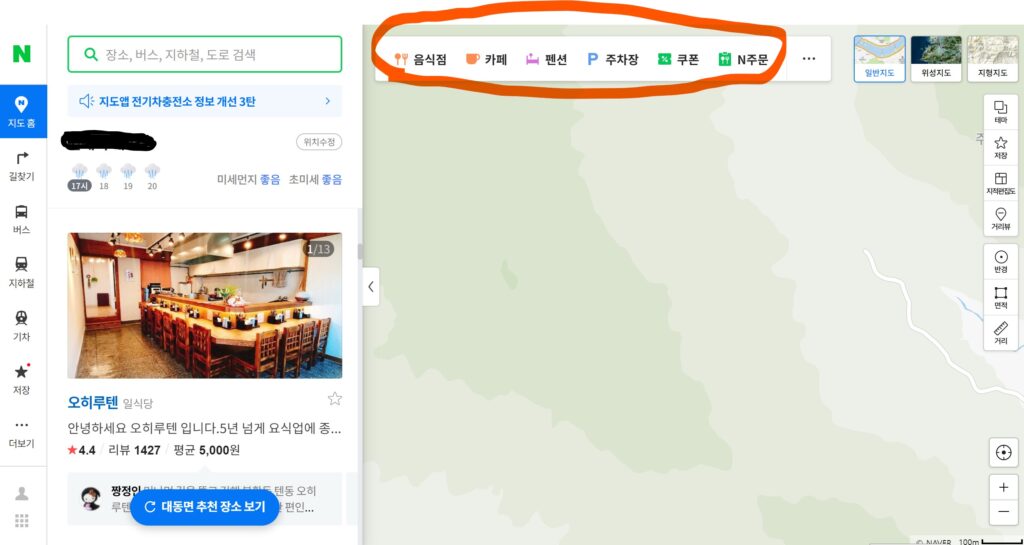Open the 지하철 subway sidebar icon
The image size is (1024, 545).
(22, 273)
